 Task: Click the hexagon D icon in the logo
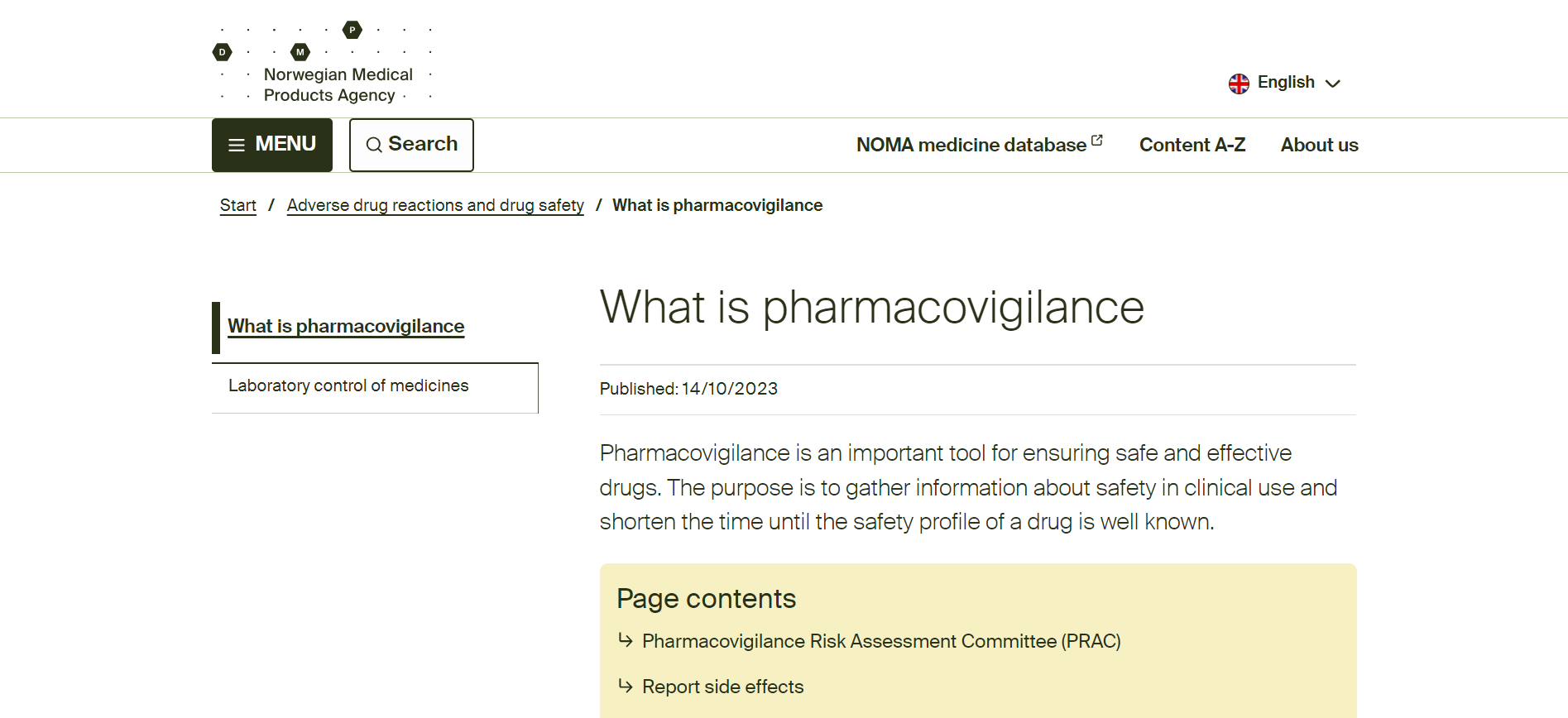point(222,52)
